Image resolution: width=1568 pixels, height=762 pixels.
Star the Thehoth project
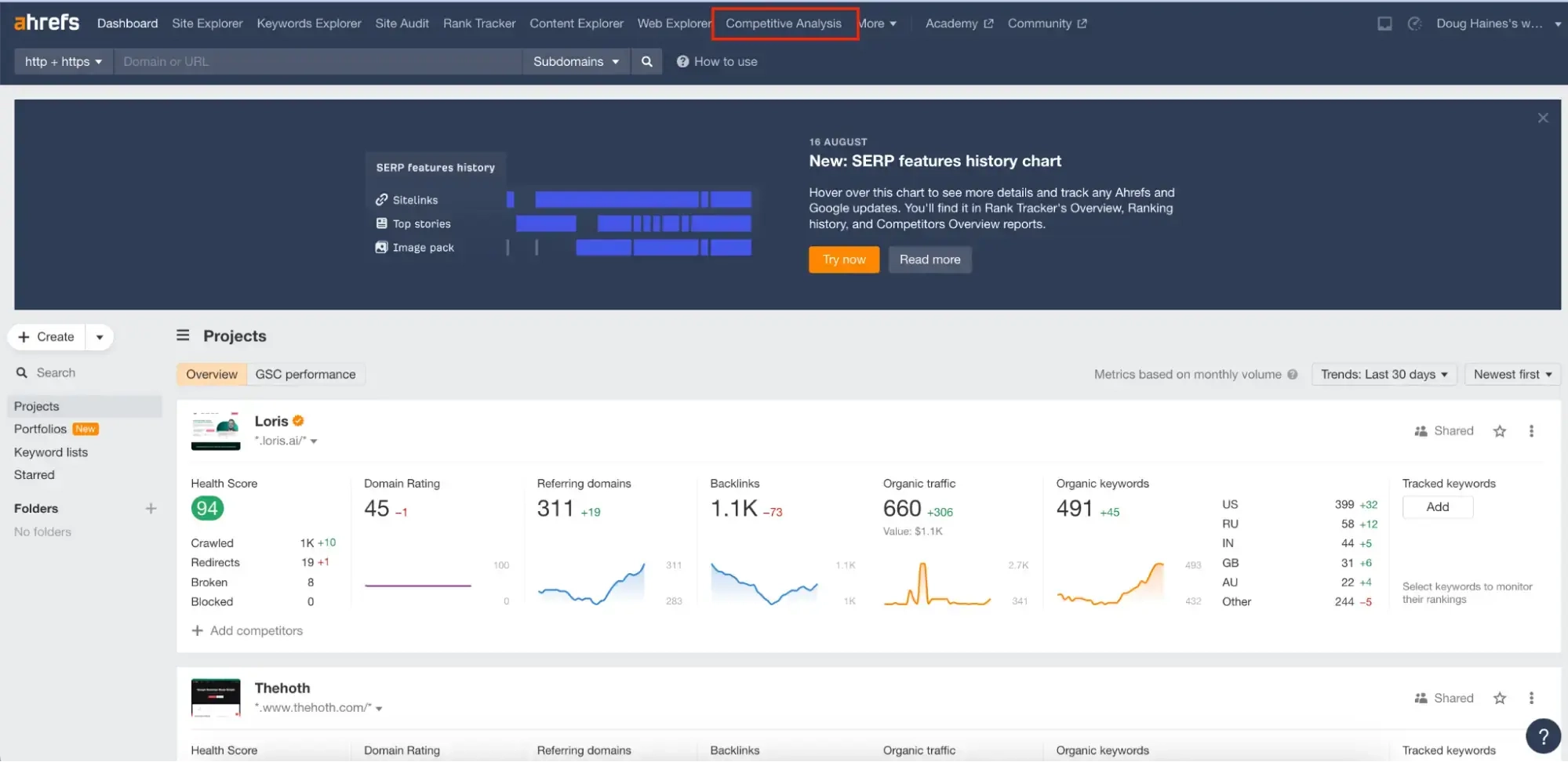point(1499,698)
